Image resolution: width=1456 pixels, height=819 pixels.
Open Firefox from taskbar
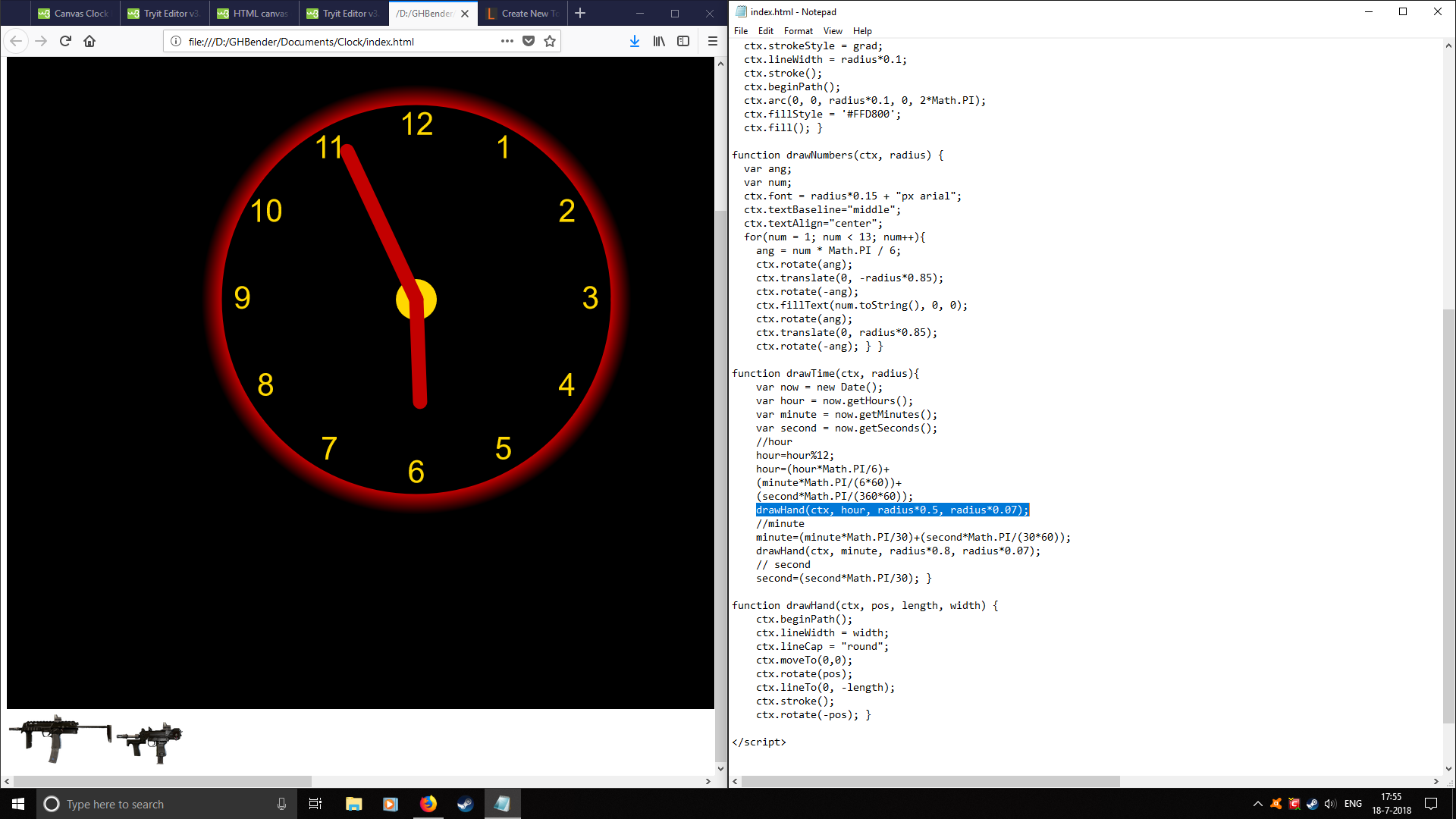coord(428,804)
